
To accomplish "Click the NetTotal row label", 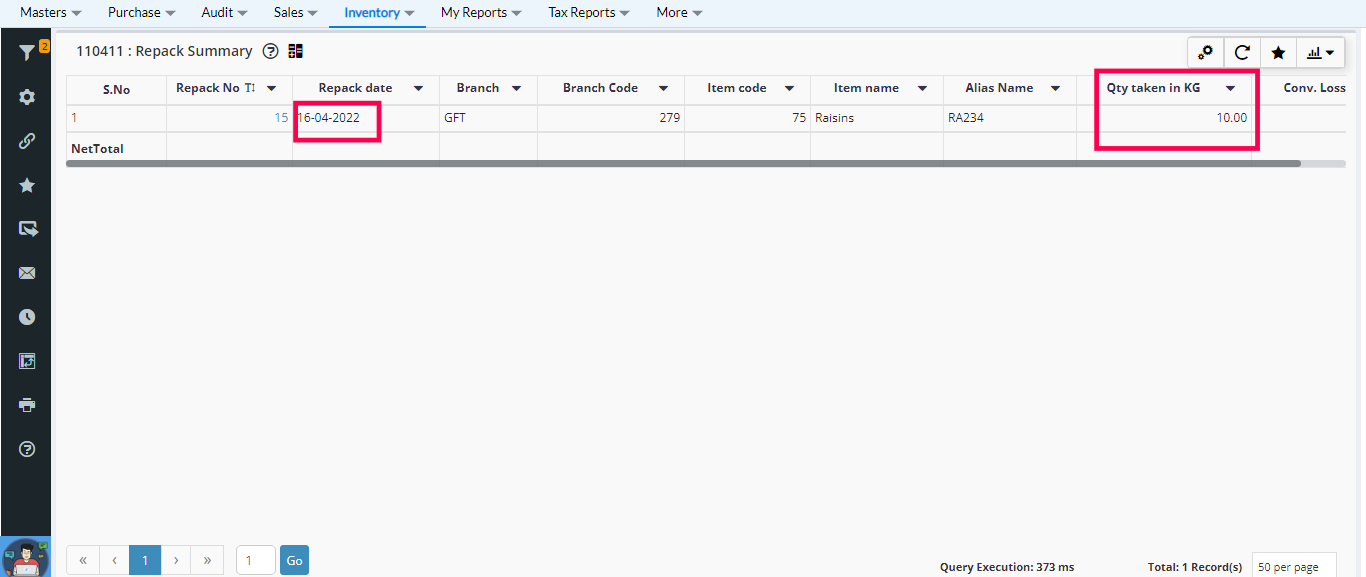I will 97,148.
